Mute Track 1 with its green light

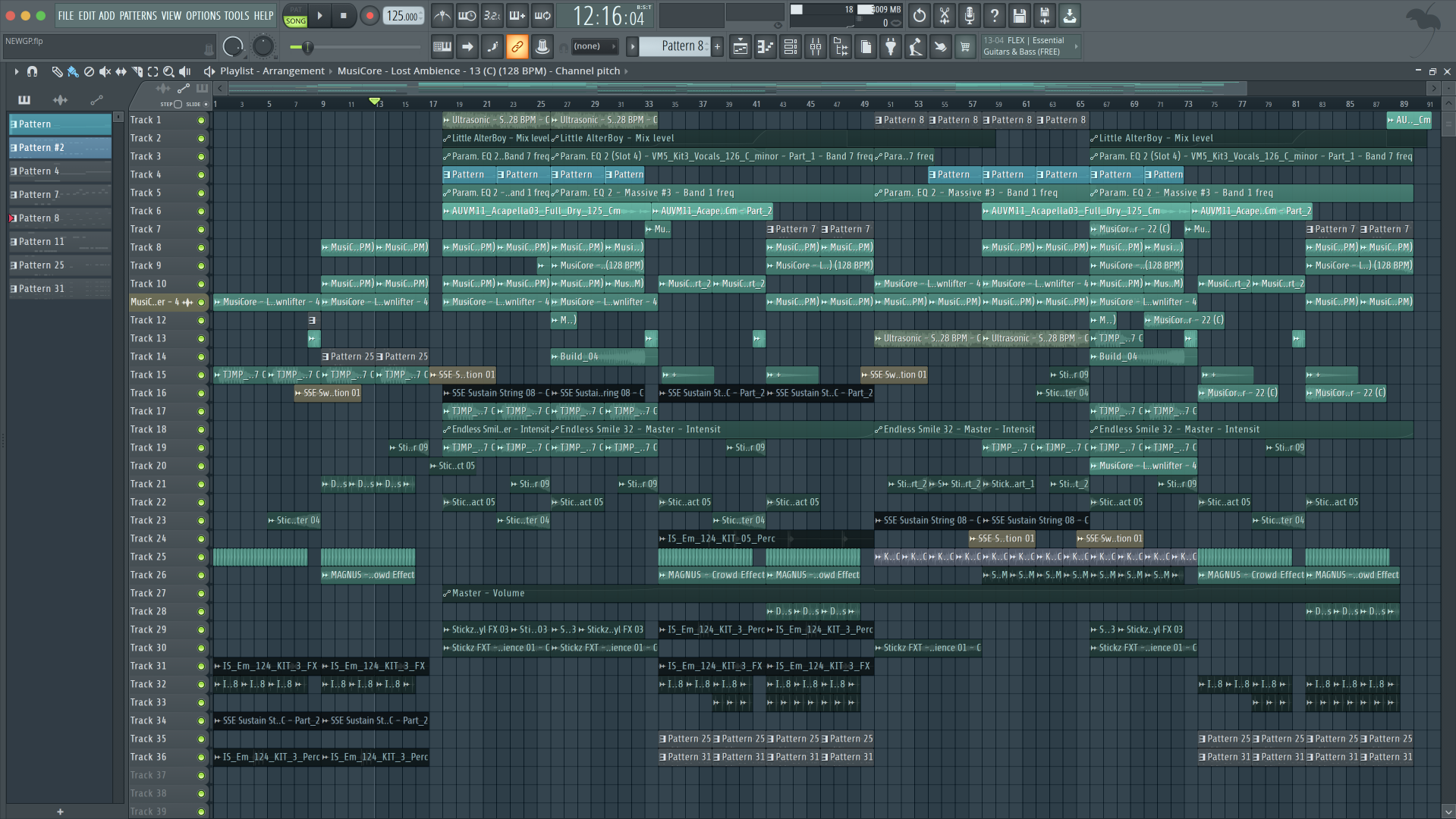pyautogui.click(x=201, y=121)
